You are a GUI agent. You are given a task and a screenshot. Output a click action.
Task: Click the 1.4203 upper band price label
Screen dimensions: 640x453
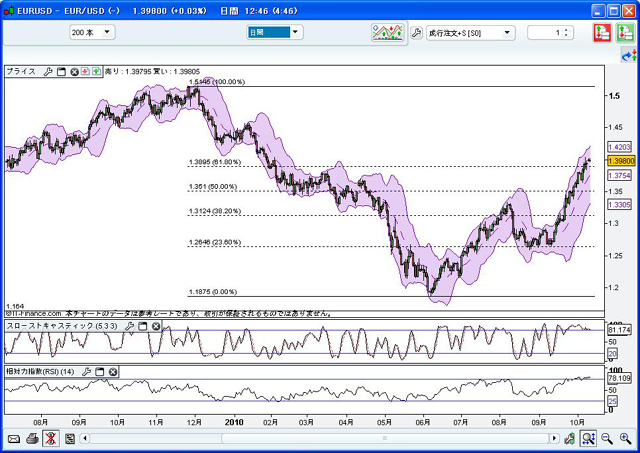pos(619,147)
